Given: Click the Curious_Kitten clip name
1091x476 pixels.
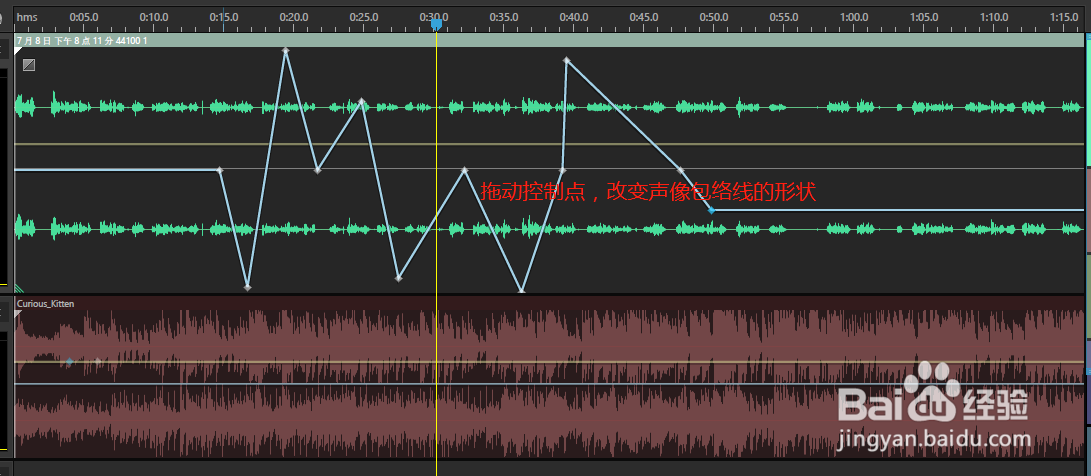Looking at the screenshot, I should point(45,303).
